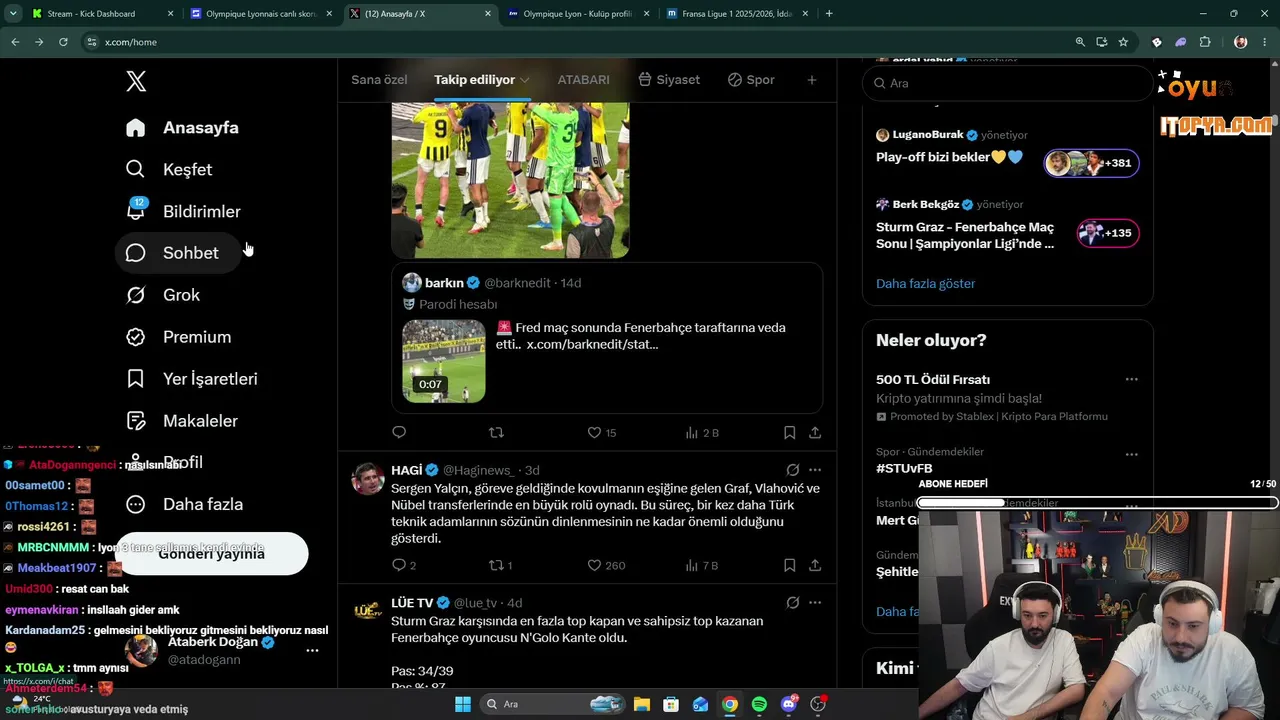Open Spotify from the taskbar
This screenshot has width=1280, height=720.
[759, 704]
